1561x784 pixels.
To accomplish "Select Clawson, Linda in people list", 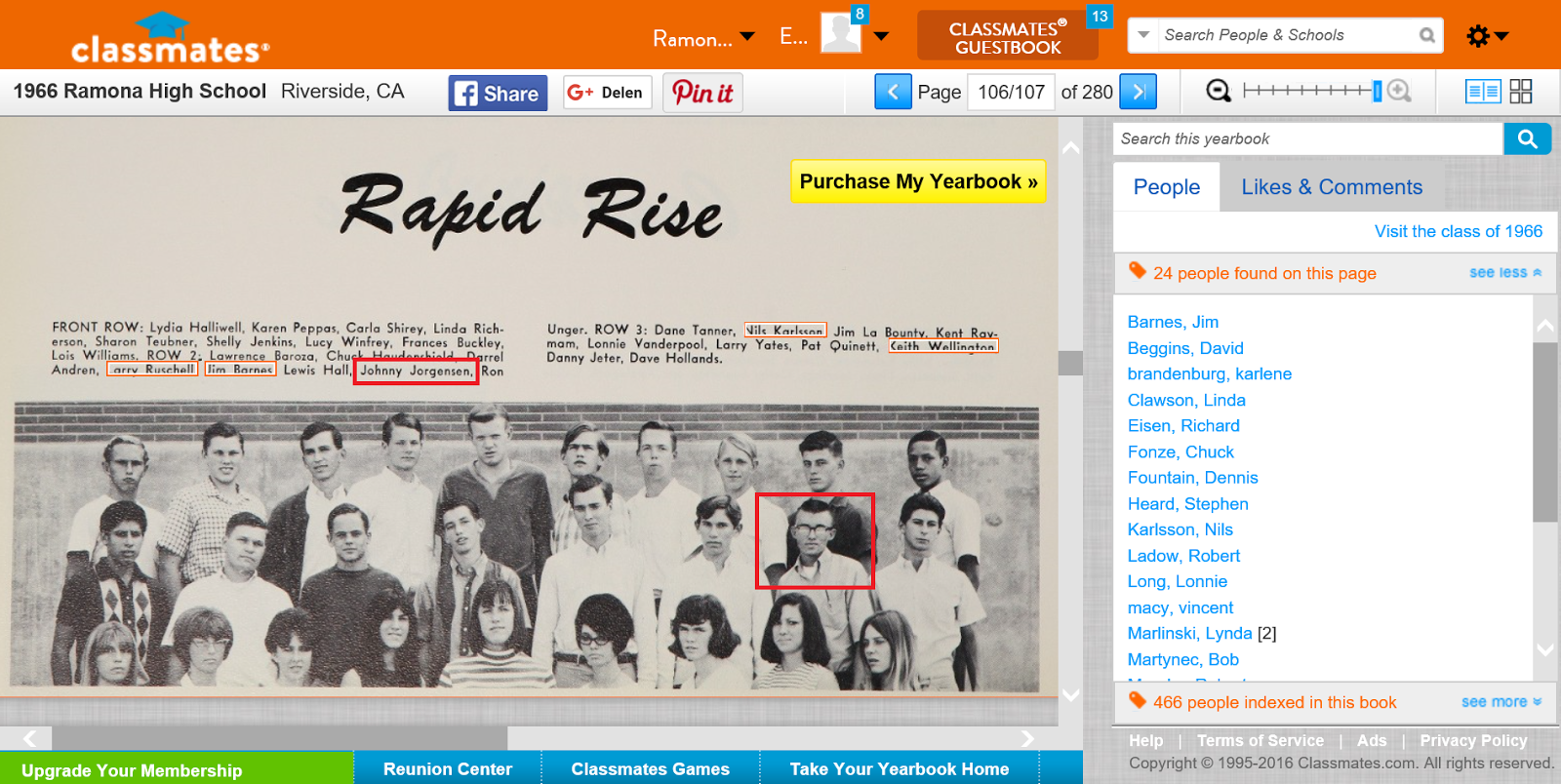I will (x=1186, y=400).
